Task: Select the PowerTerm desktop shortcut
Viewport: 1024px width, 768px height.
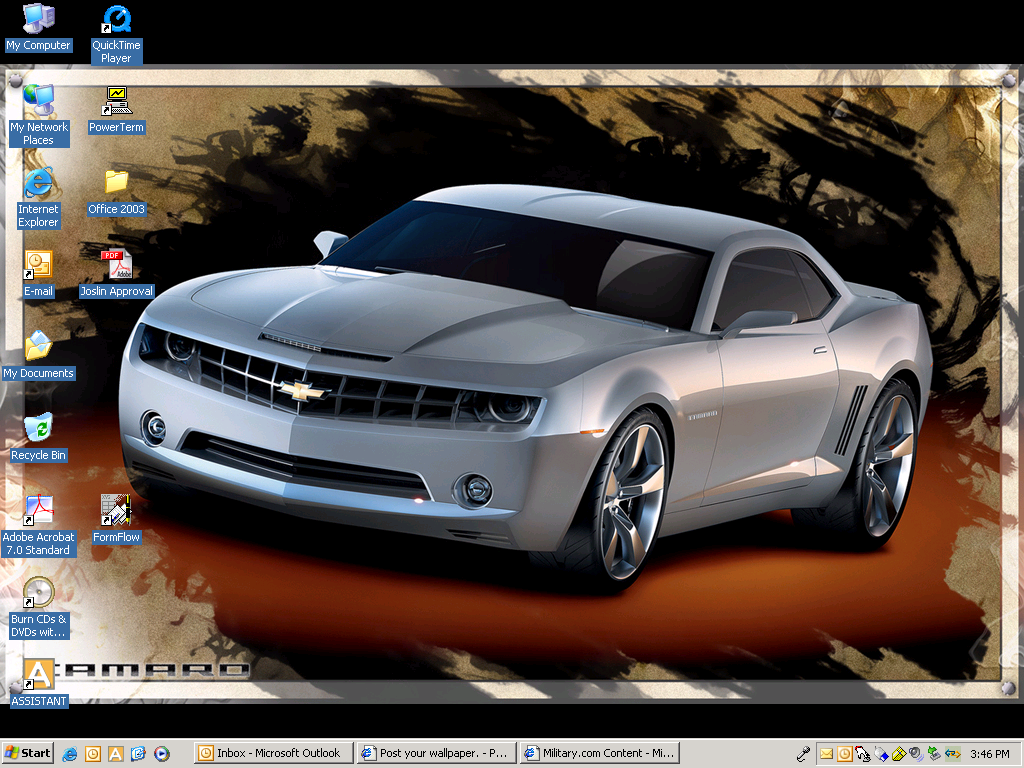Action: click(116, 101)
